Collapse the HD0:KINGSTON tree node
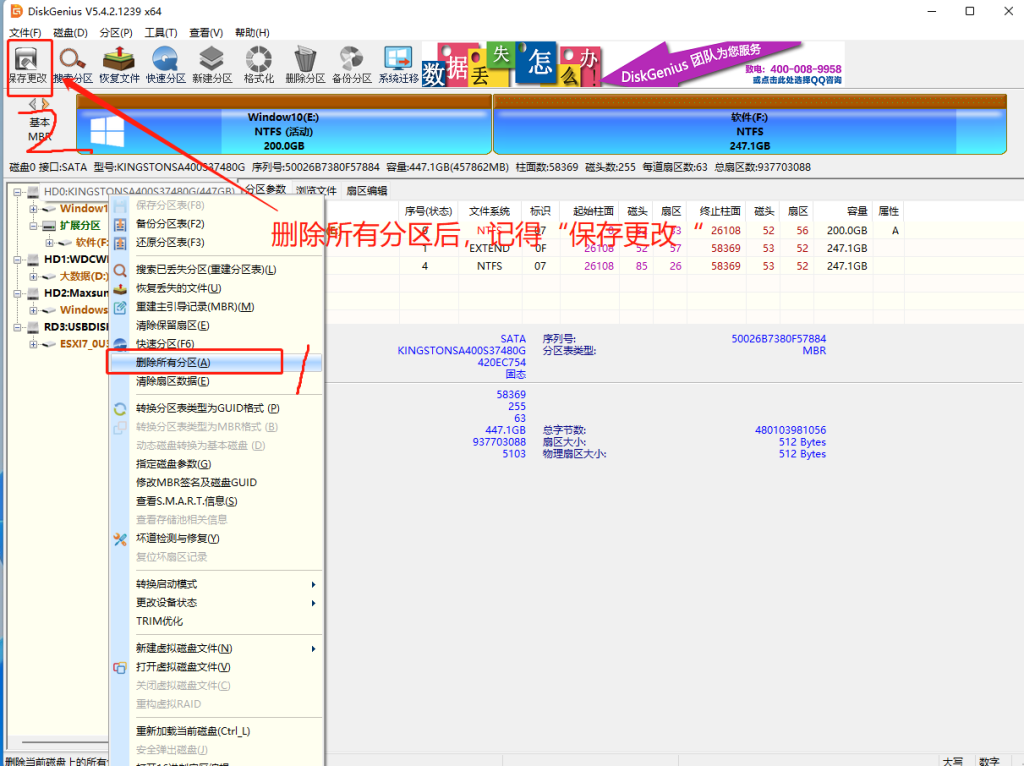 [17, 192]
